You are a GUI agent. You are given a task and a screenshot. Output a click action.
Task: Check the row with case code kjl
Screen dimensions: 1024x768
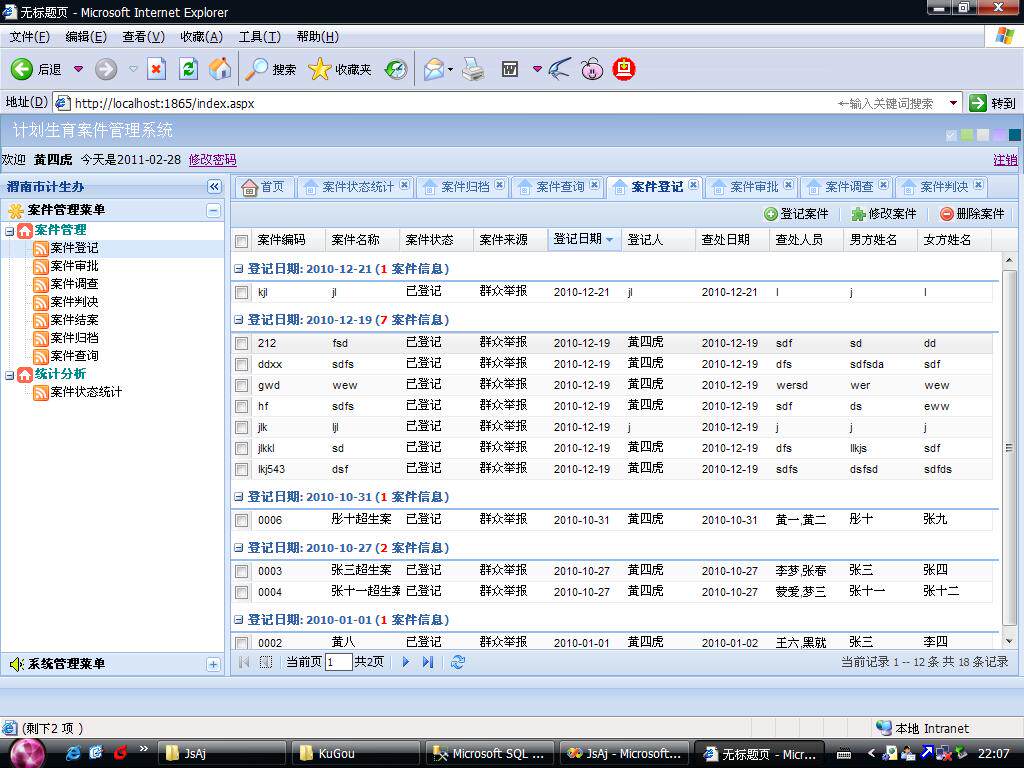click(242, 293)
